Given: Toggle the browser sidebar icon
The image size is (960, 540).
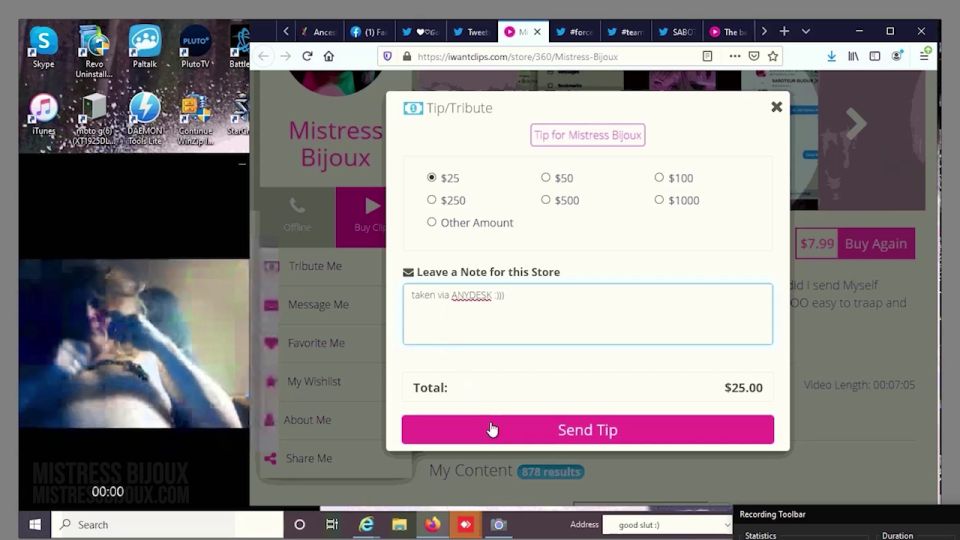Looking at the screenshot, I should [875, 56].
